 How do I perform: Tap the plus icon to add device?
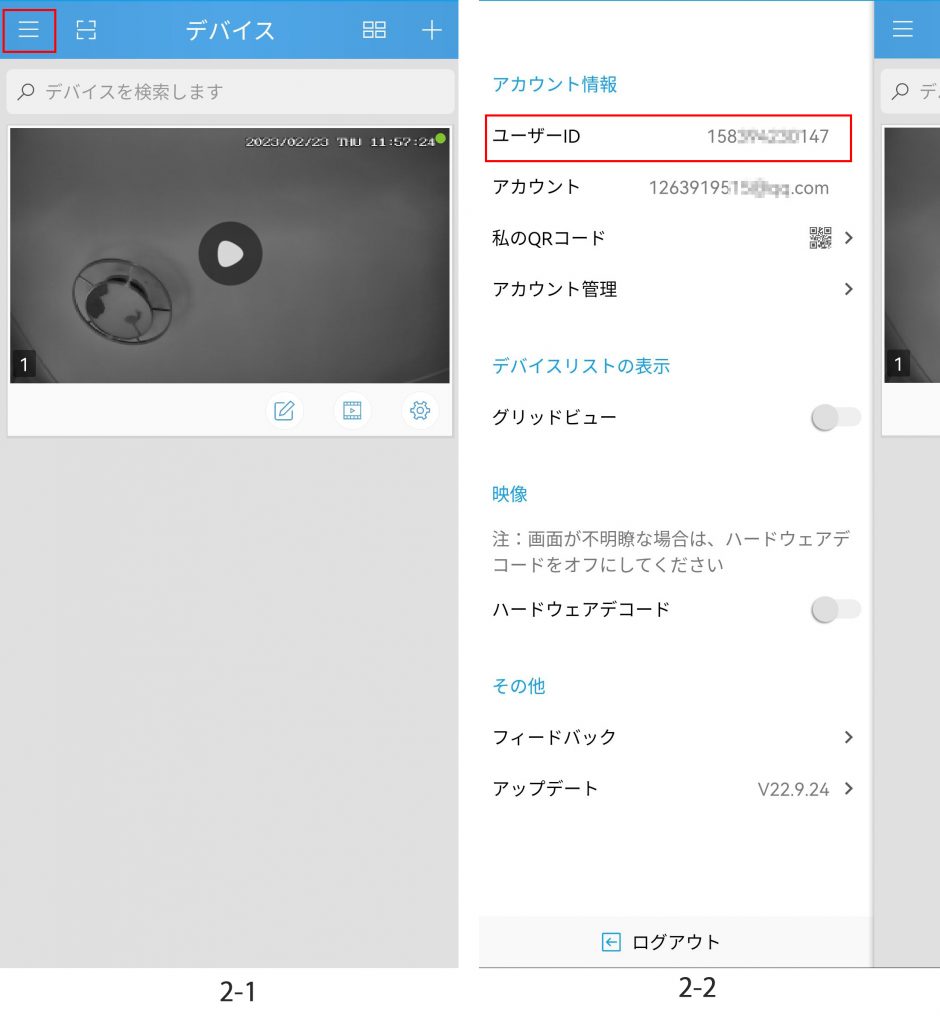(x=431, y=30)
